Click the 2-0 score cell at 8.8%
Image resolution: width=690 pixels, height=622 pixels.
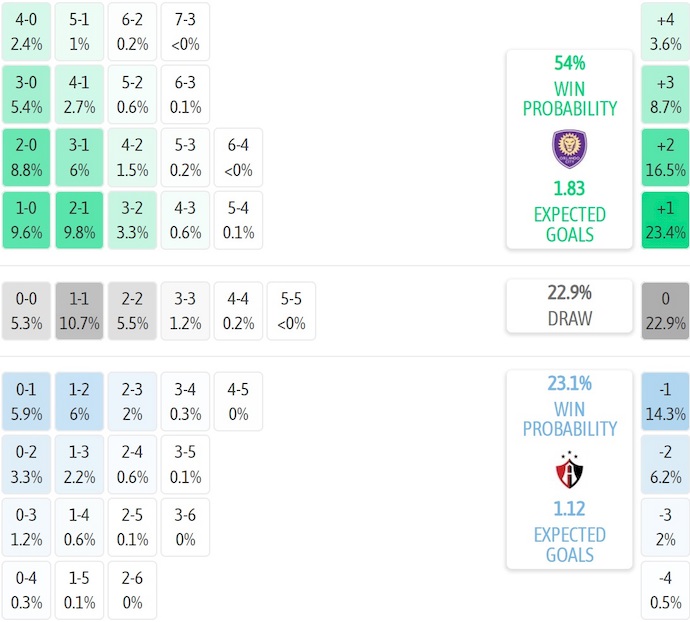pos(26,157)
